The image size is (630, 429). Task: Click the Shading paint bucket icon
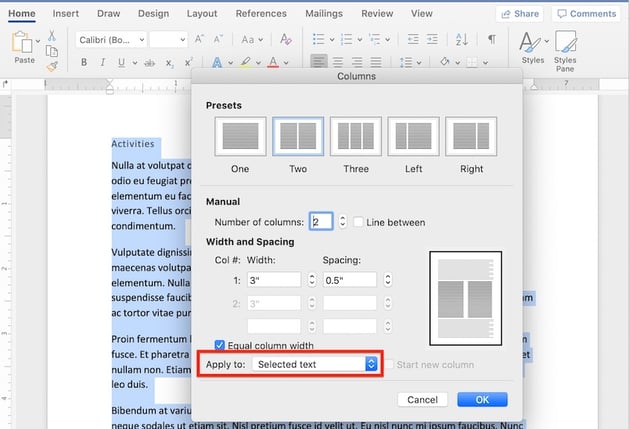click(444, 62)
